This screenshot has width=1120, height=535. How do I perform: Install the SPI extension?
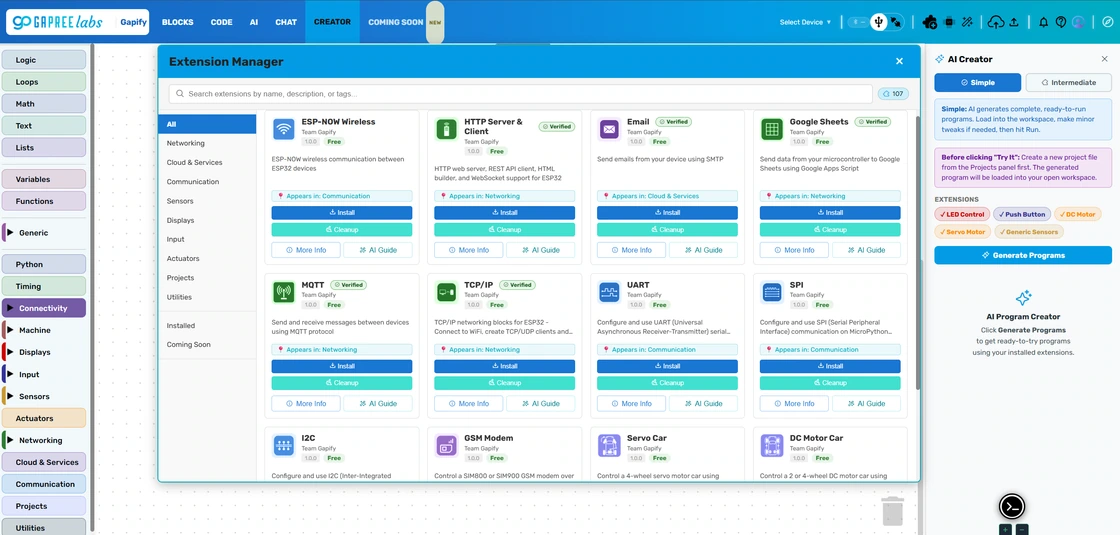tap(830, 366)
